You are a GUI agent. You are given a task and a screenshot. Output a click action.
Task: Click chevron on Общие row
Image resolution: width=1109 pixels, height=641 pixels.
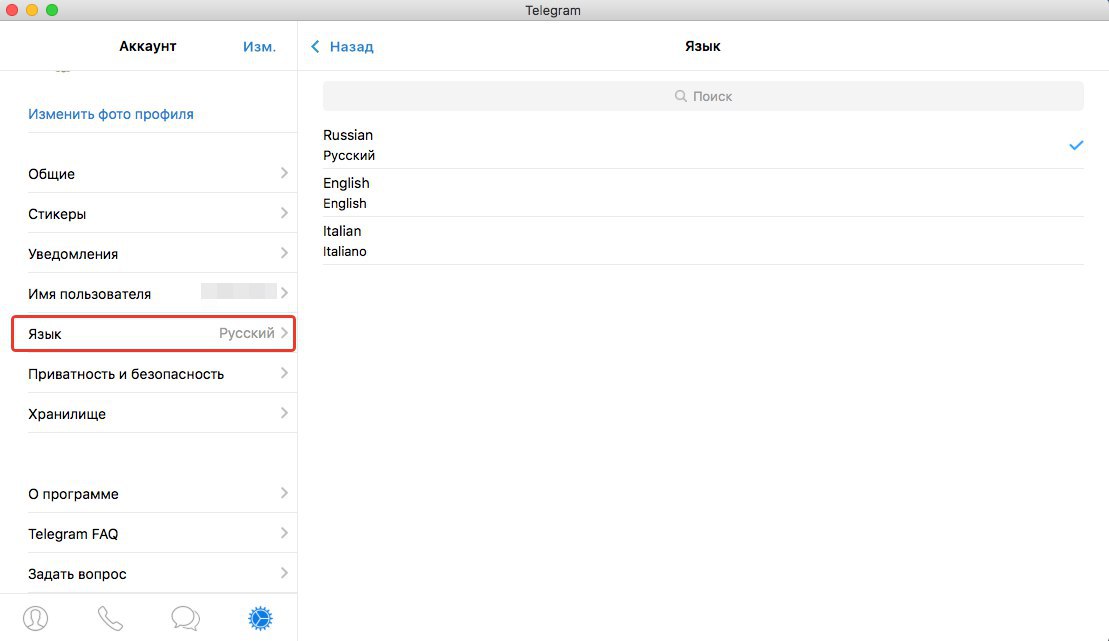click(284, 173)
